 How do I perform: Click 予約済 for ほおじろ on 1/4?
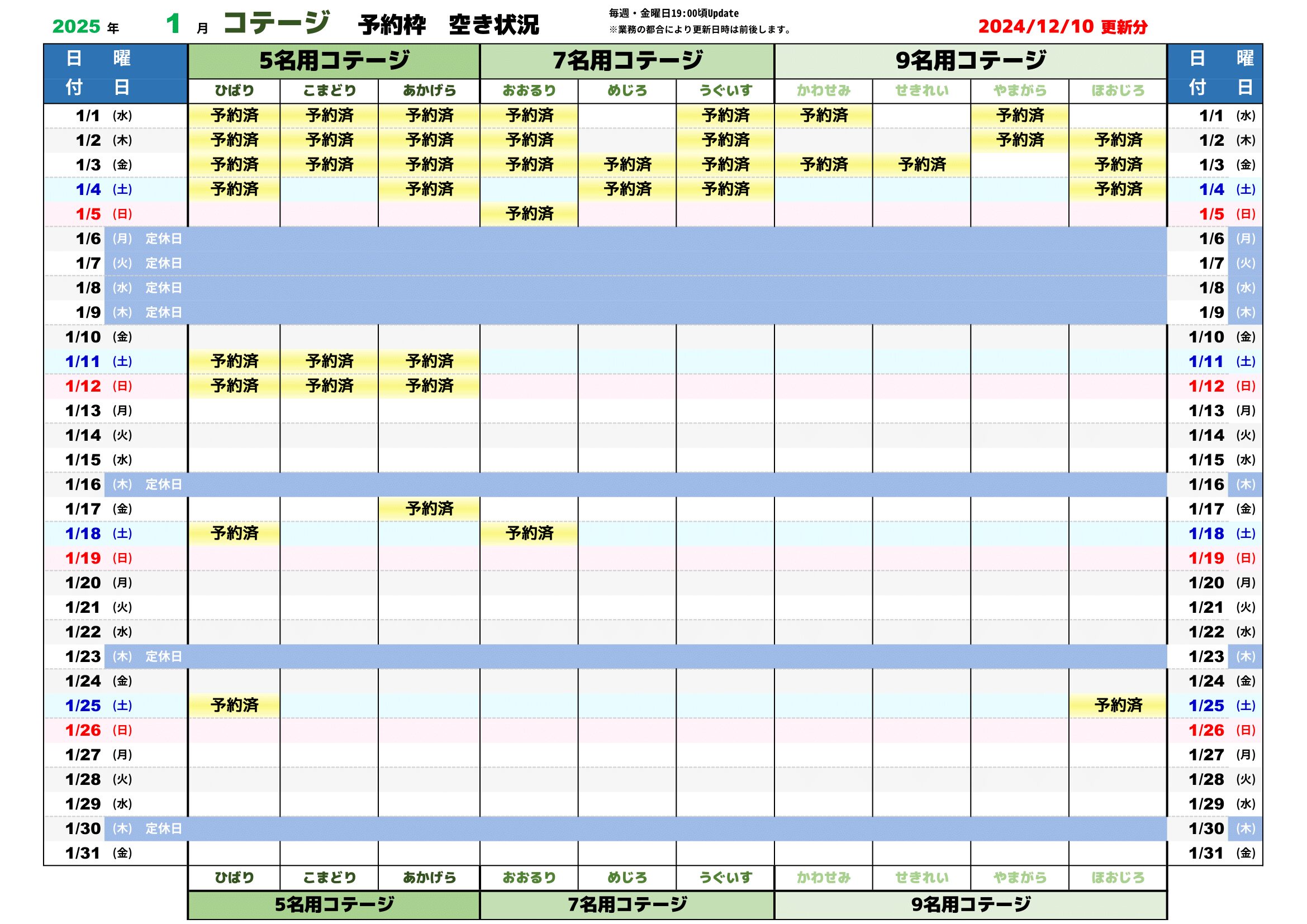click(x=1118, y=189)
